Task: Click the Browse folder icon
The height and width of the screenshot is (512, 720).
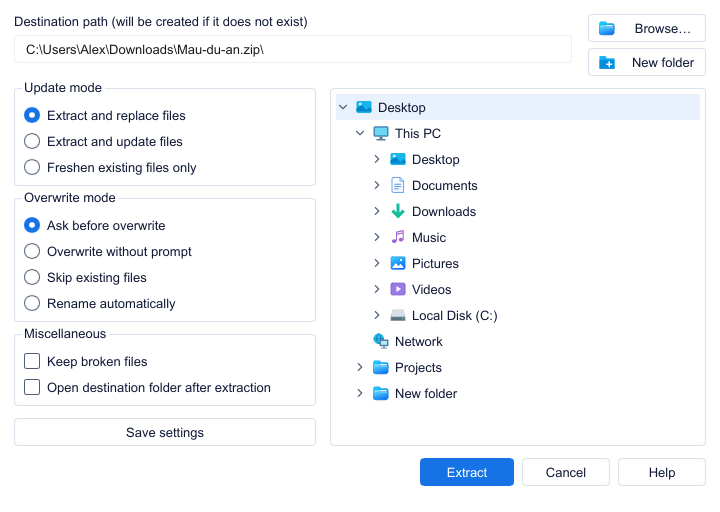Action: pyautogui.click(x=607, y=28)
